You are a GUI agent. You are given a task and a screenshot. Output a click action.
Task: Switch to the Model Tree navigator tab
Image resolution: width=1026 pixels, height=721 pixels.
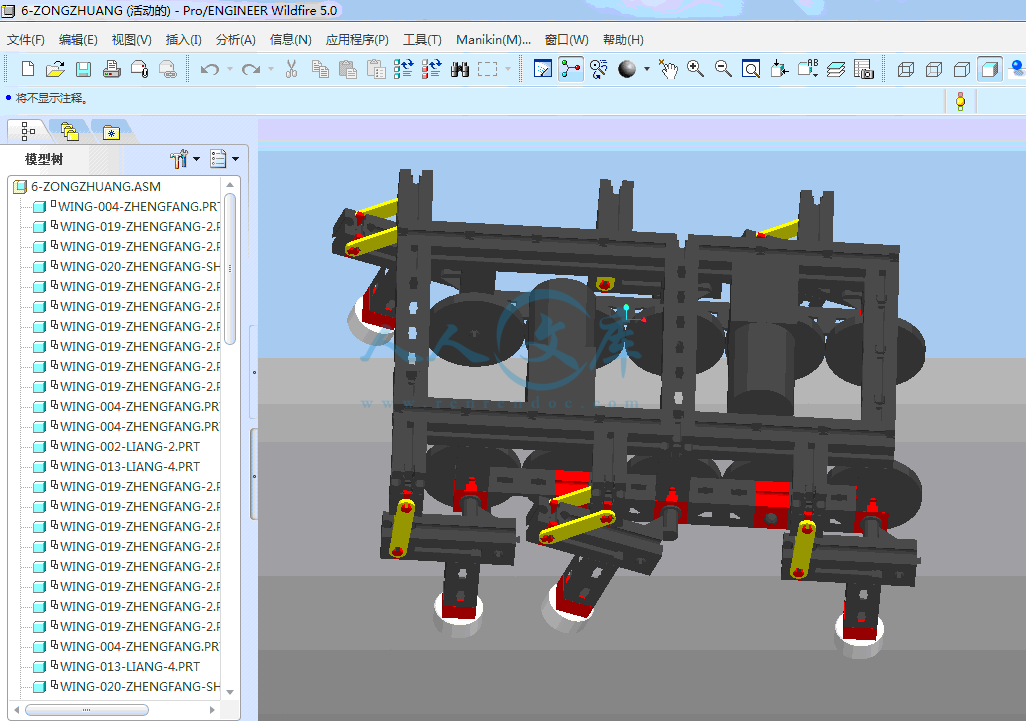(27, 131)
